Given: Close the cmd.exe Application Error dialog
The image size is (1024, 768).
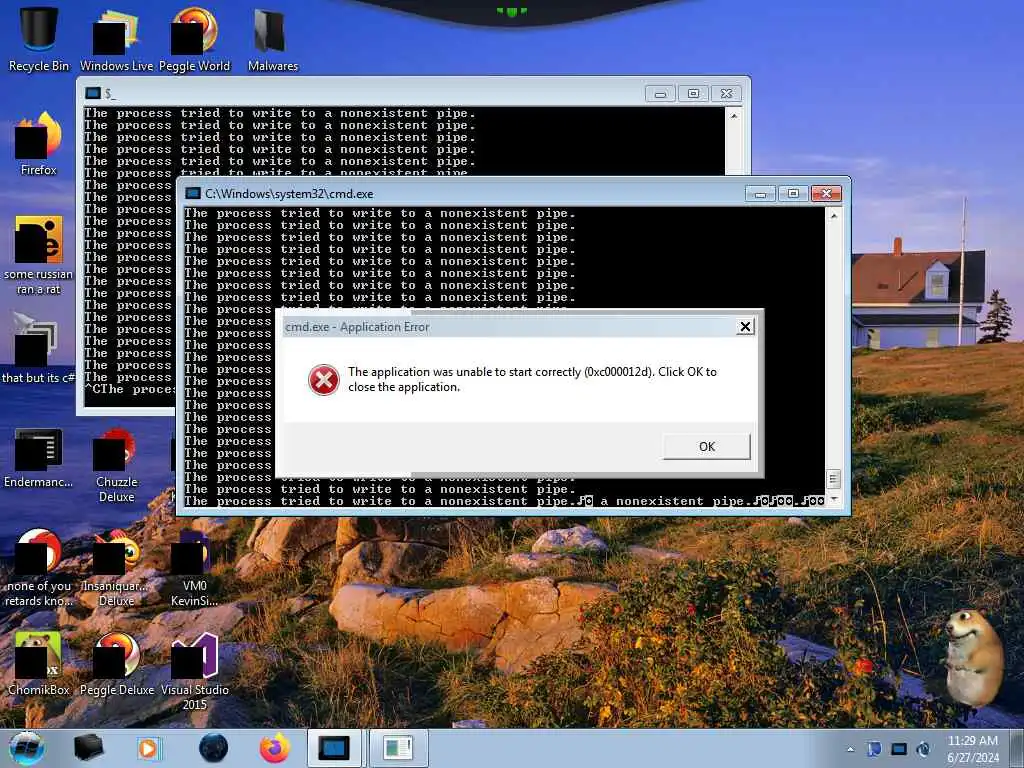Looking at the screenshot, I should point(745,327).
